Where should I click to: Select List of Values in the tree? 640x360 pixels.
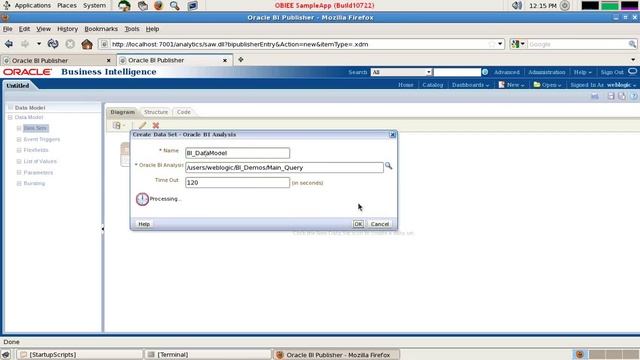(40, 162)
